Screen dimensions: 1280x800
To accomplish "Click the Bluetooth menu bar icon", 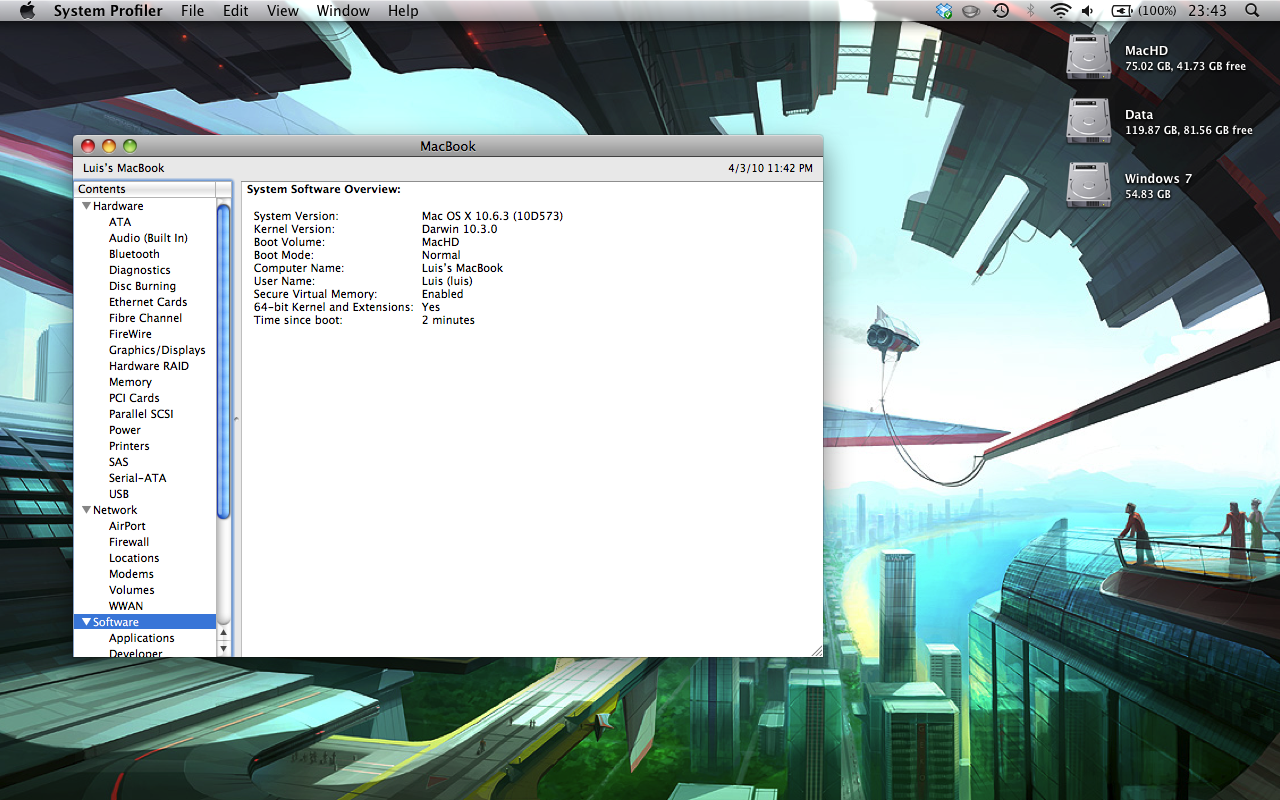I will coord(1030,11).
